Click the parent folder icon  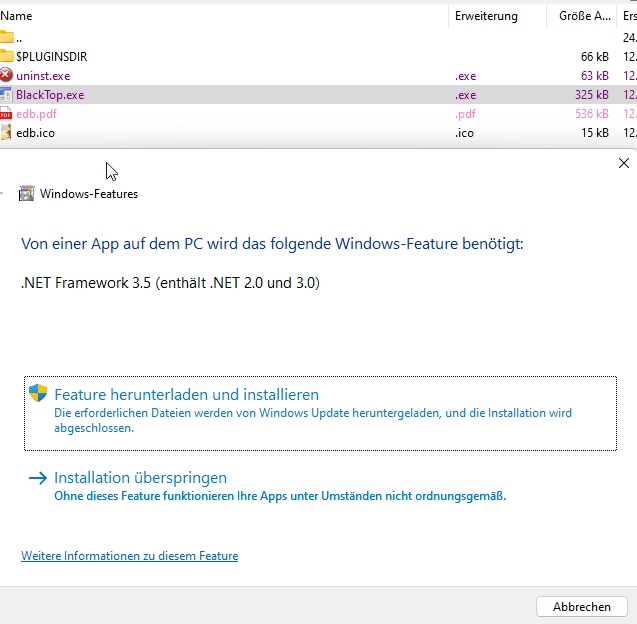(6, 37)
